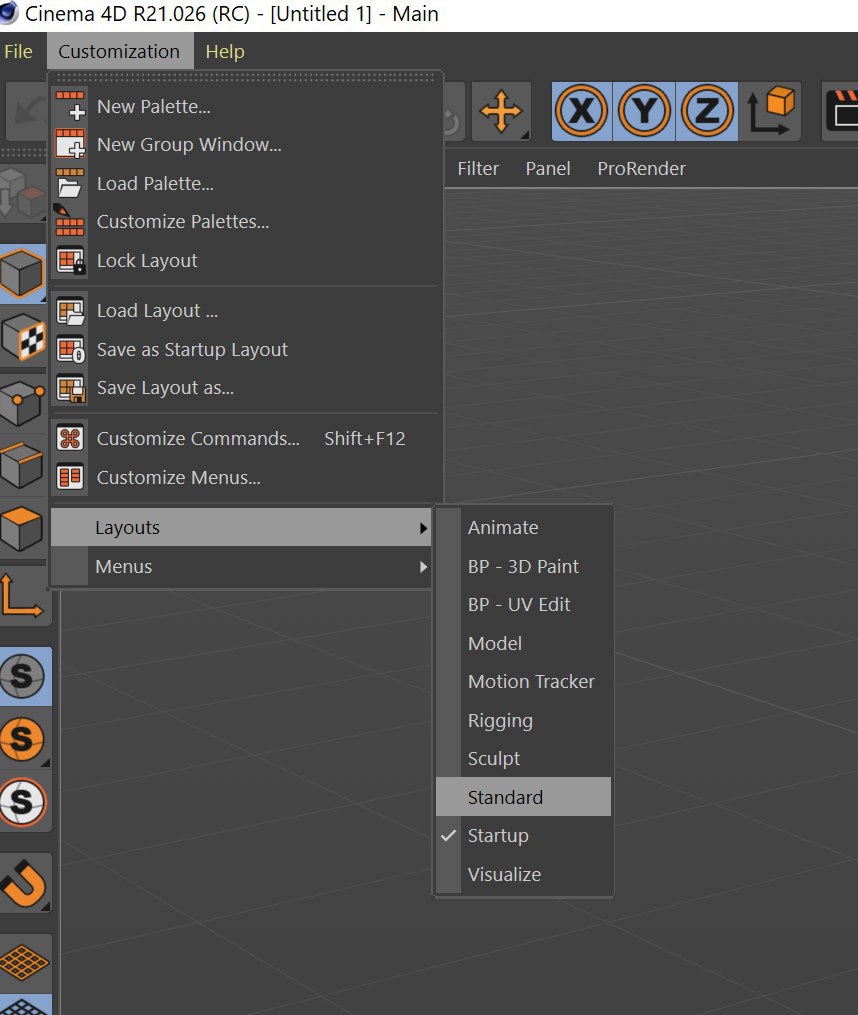Screen dimensions: 858x1015
Task: Choose New Palette... entry
Action: click(x=246, y=106)
